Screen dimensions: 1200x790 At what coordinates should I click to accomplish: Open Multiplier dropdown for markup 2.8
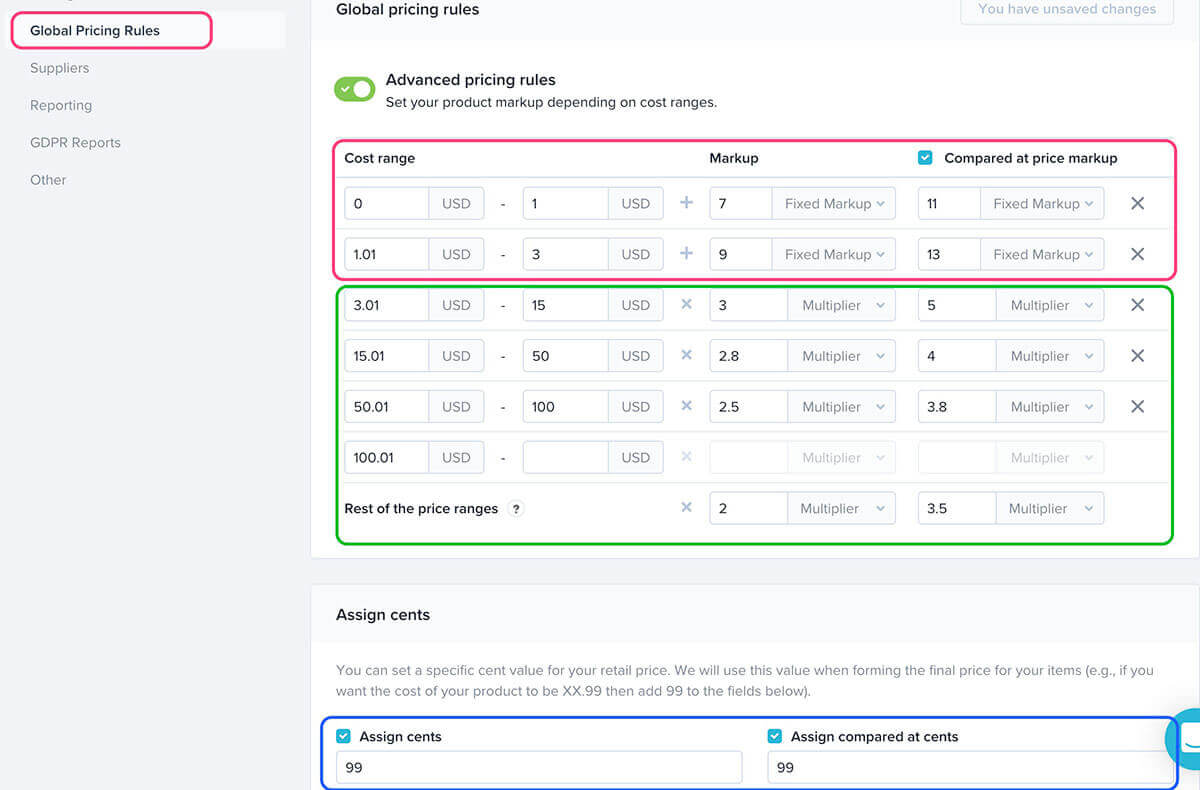point(842,356)
